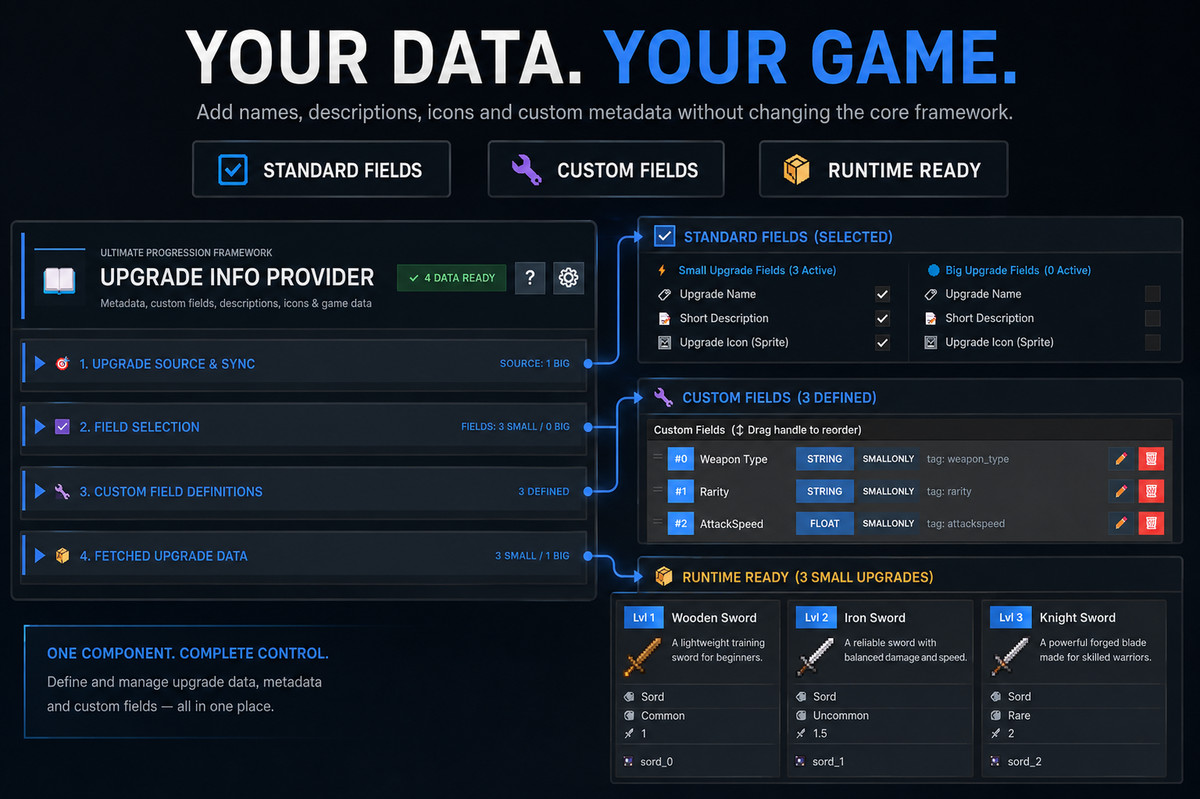Select the Custom Fields feature tab

[606, 169]
